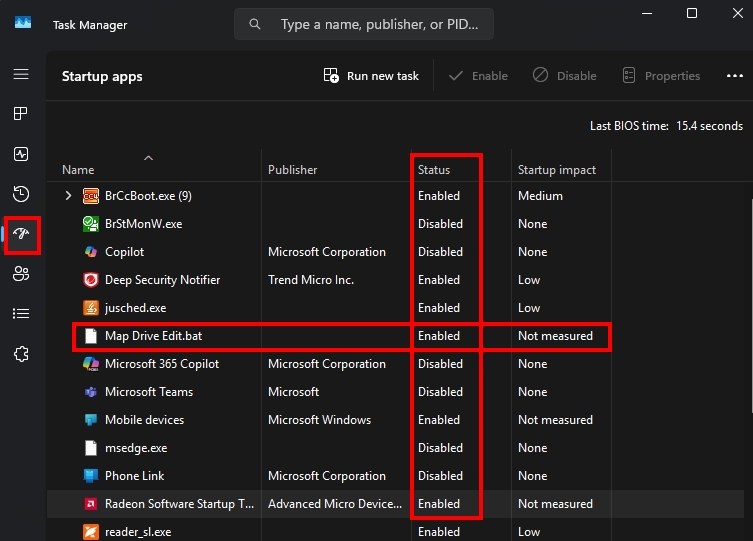This screenshot has width=753, height=541.
Task: Sort by the Status column header
Action: point(434,170)
